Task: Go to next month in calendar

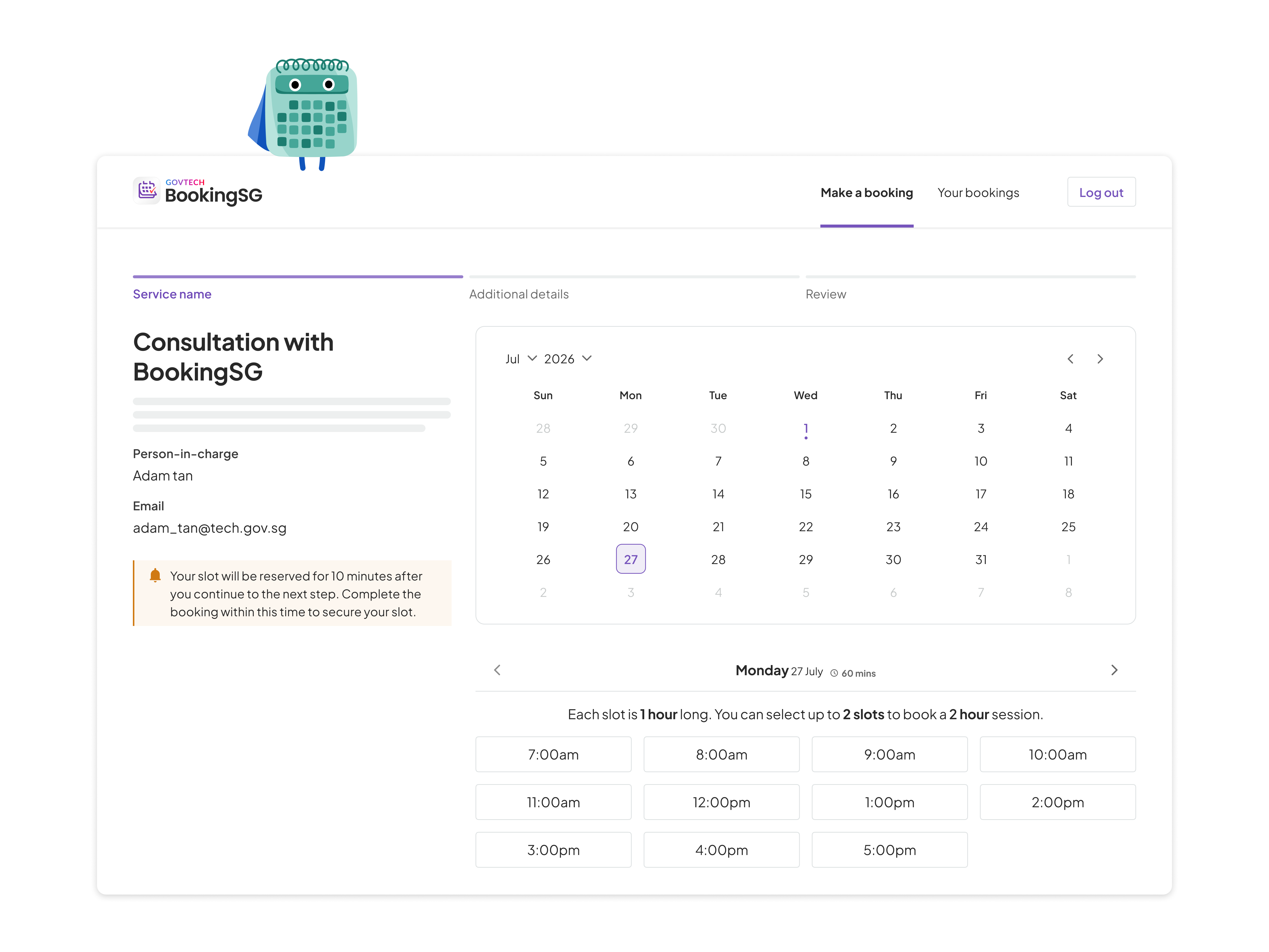Action: click(1100, 359)
